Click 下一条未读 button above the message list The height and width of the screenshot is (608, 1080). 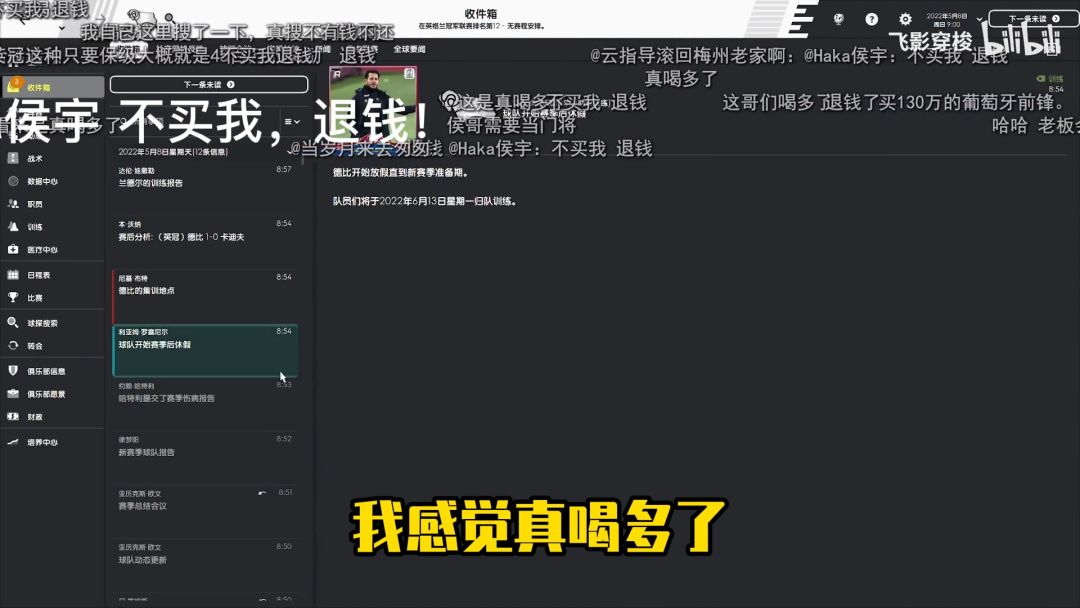(209, 84)
